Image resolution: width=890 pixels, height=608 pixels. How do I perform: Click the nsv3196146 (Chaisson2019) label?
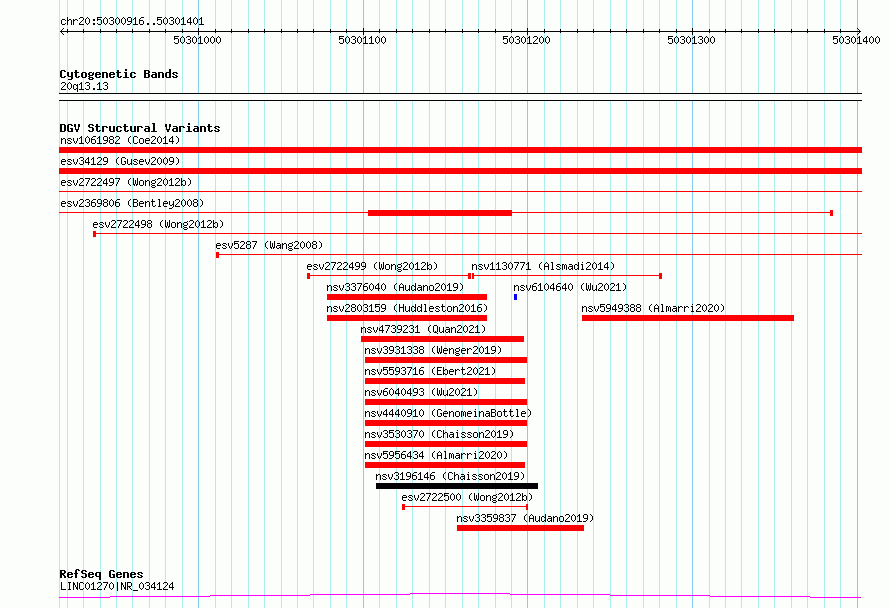[x=450, y=476]
